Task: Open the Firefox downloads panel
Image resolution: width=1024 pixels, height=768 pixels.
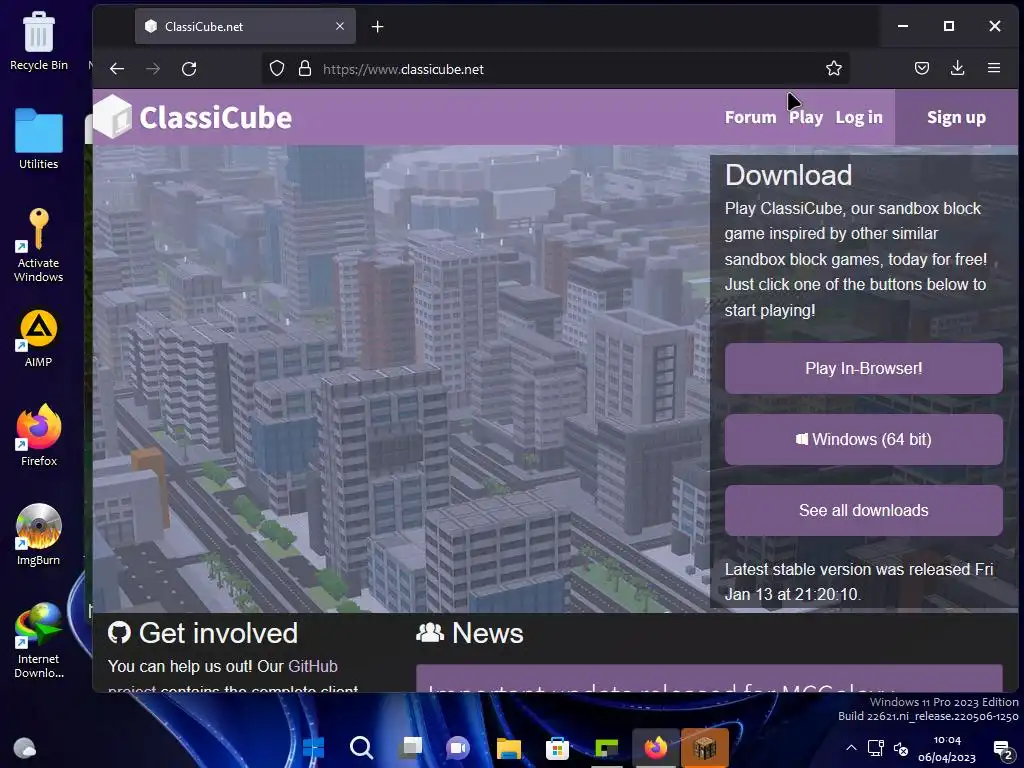Action: [957, 68]
